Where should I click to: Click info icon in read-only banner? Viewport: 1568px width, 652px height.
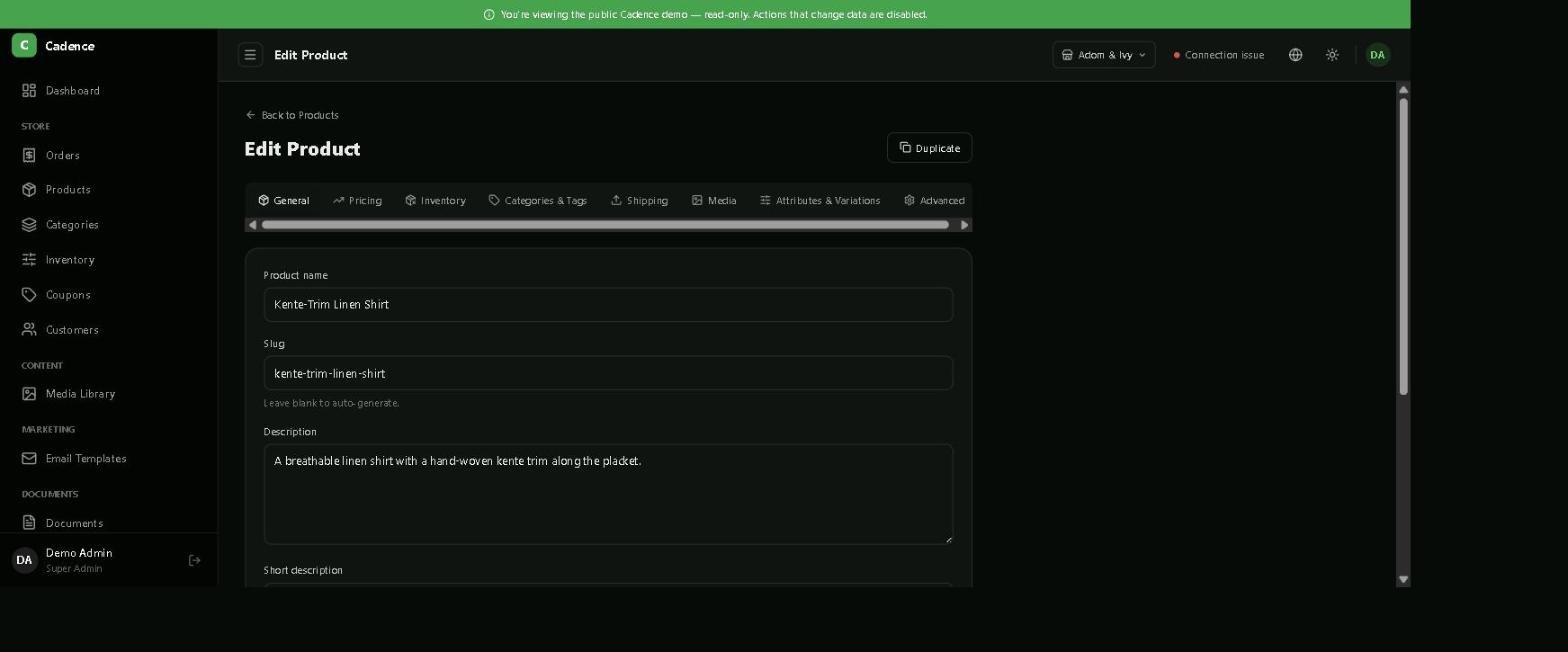point(489,15)
